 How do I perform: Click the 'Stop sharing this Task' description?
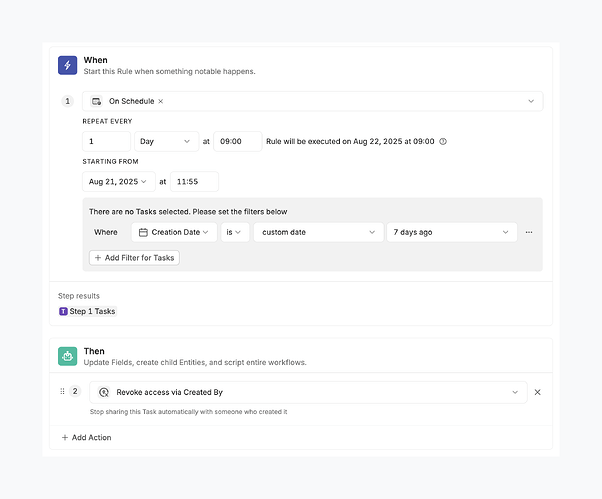coord(189,412)
